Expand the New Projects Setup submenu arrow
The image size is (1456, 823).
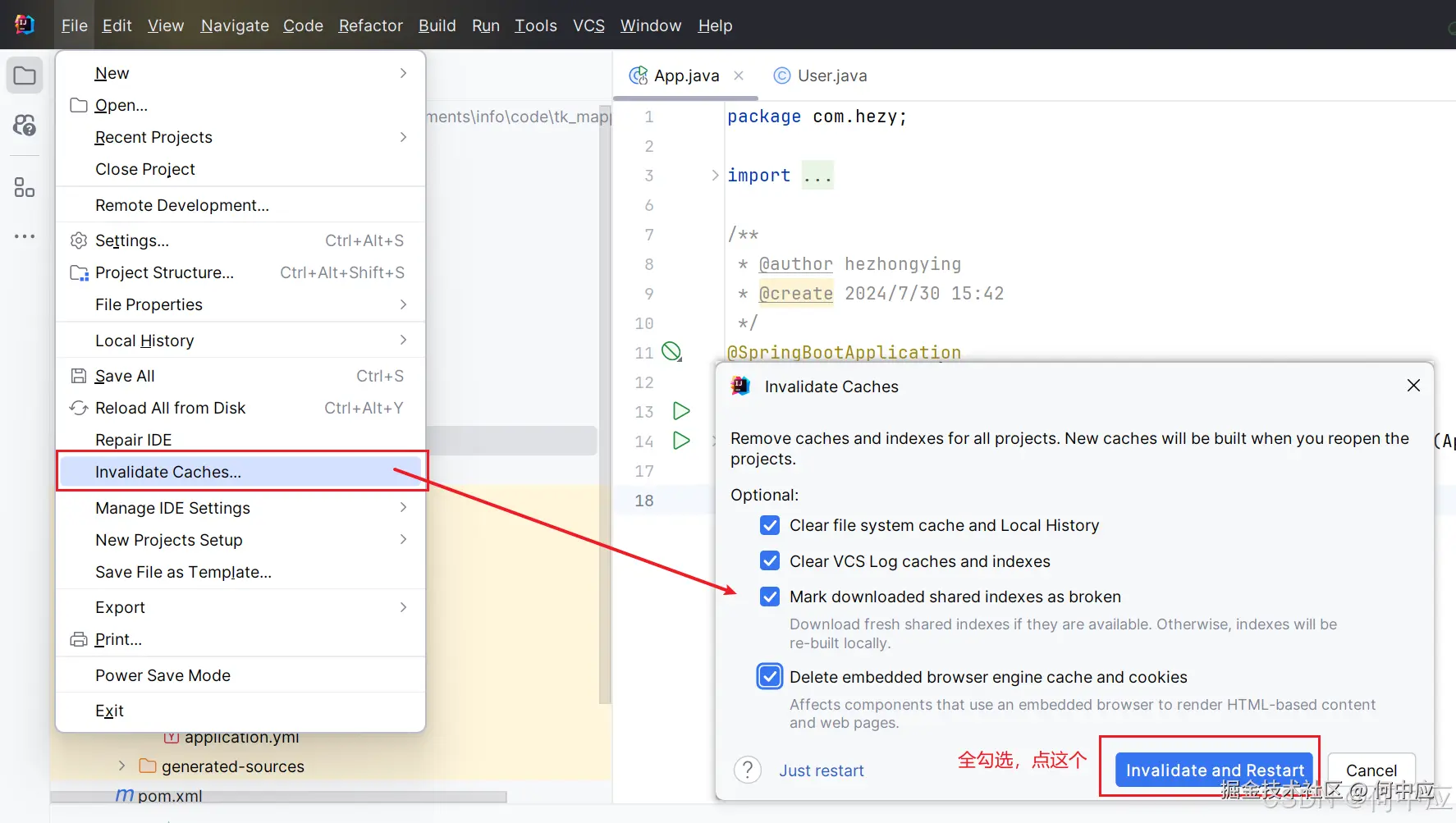click(403, 539)
